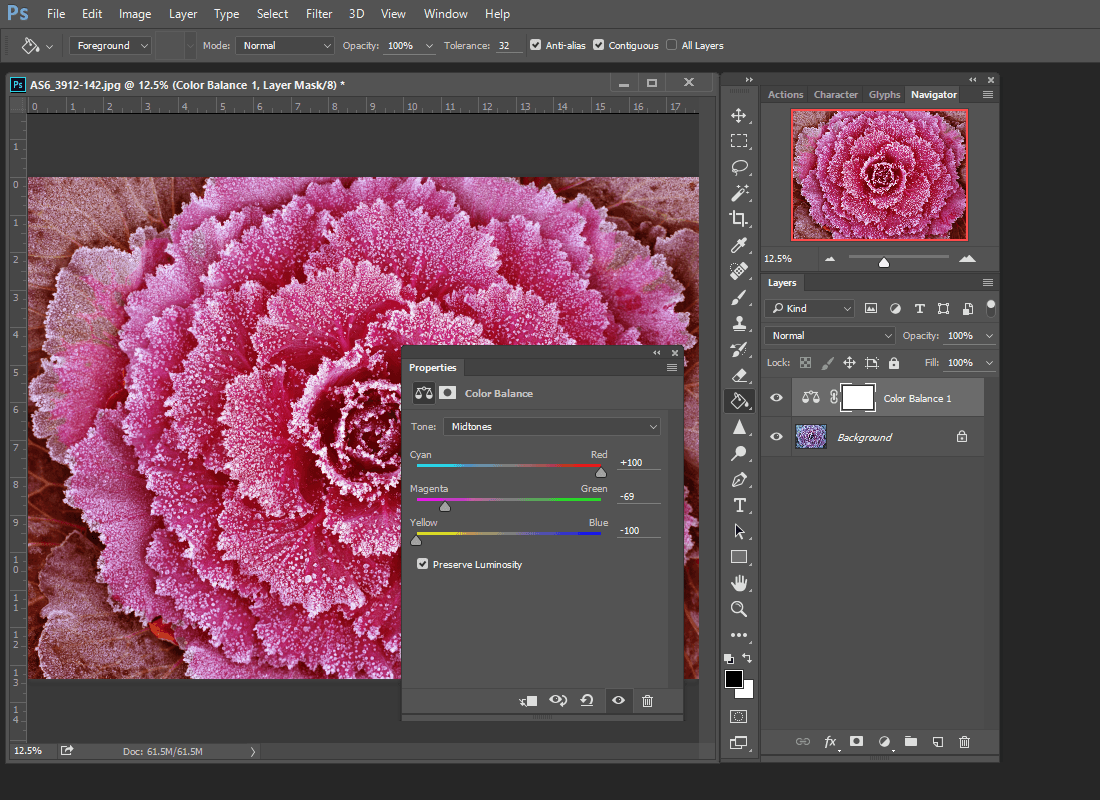Open the layer blend mode Normal dropdown
Viewport: 1100px width, 800px height.
pos(830,336)
